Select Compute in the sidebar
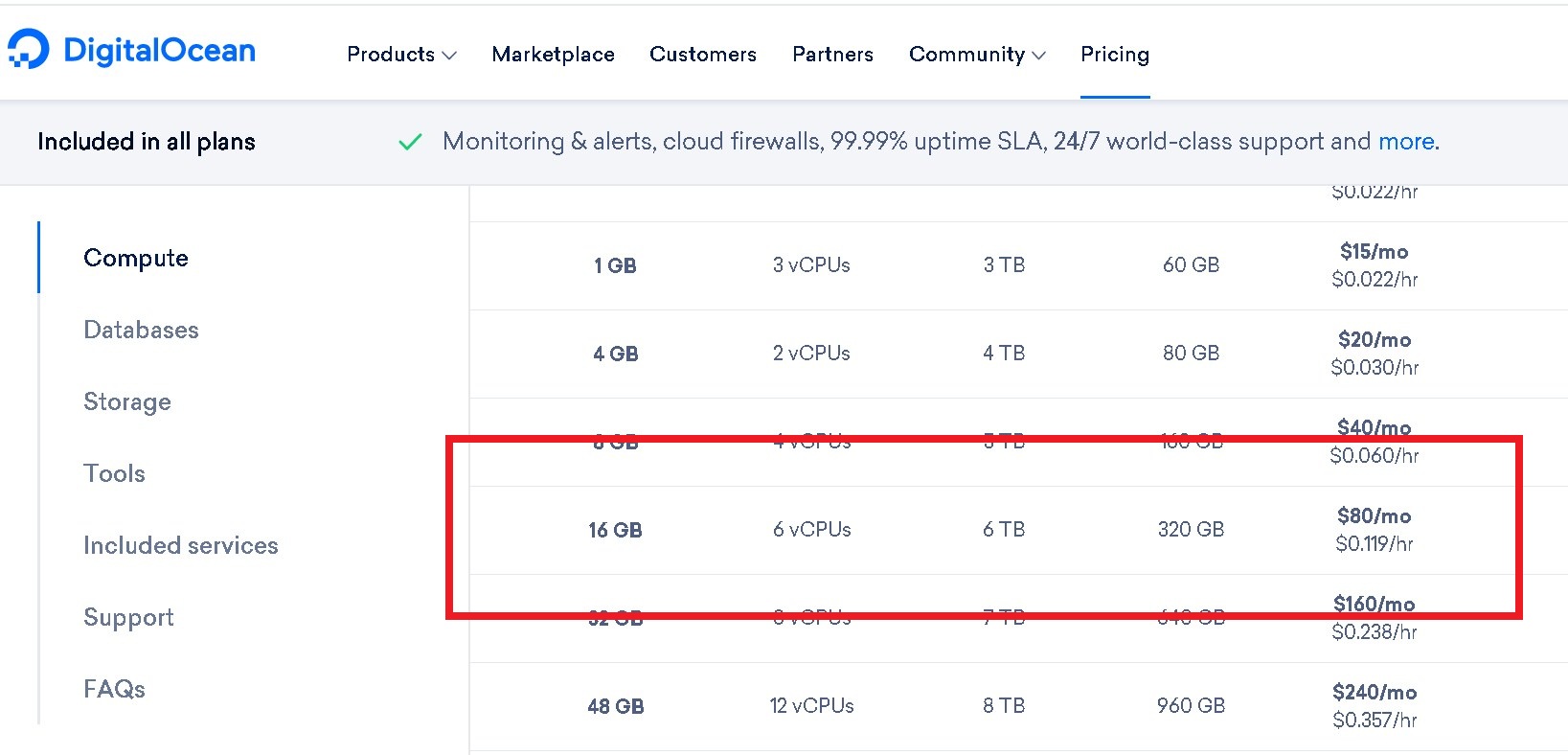The height and width of the screenshot is (755, 1568). pos(136,258)
